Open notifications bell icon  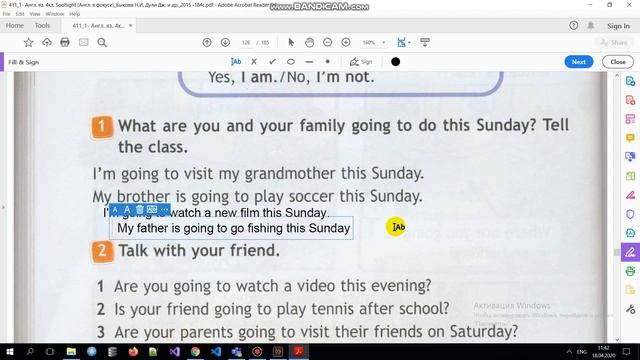[x=591, y=26]
